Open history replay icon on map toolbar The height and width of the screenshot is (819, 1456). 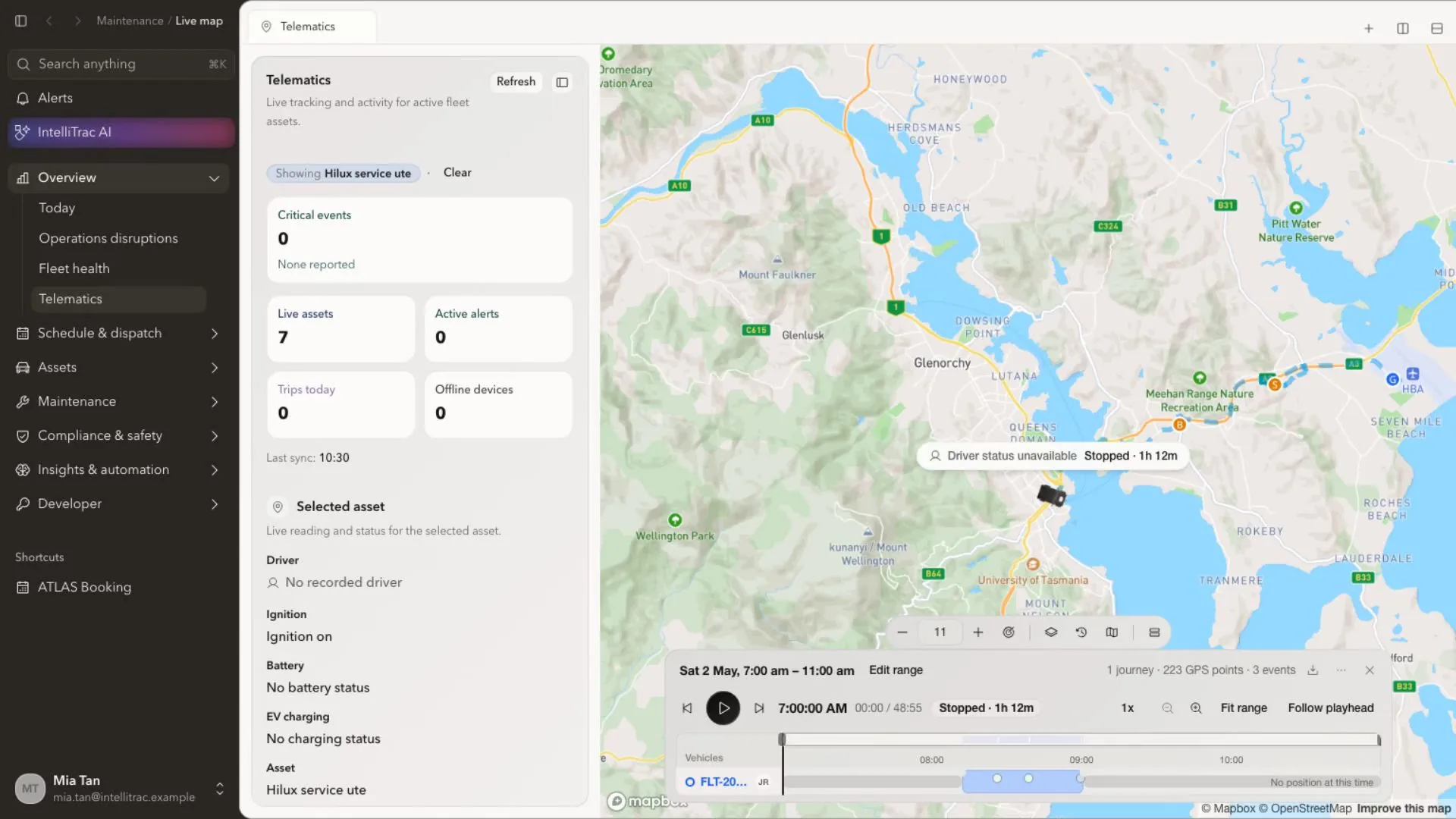1081,632
